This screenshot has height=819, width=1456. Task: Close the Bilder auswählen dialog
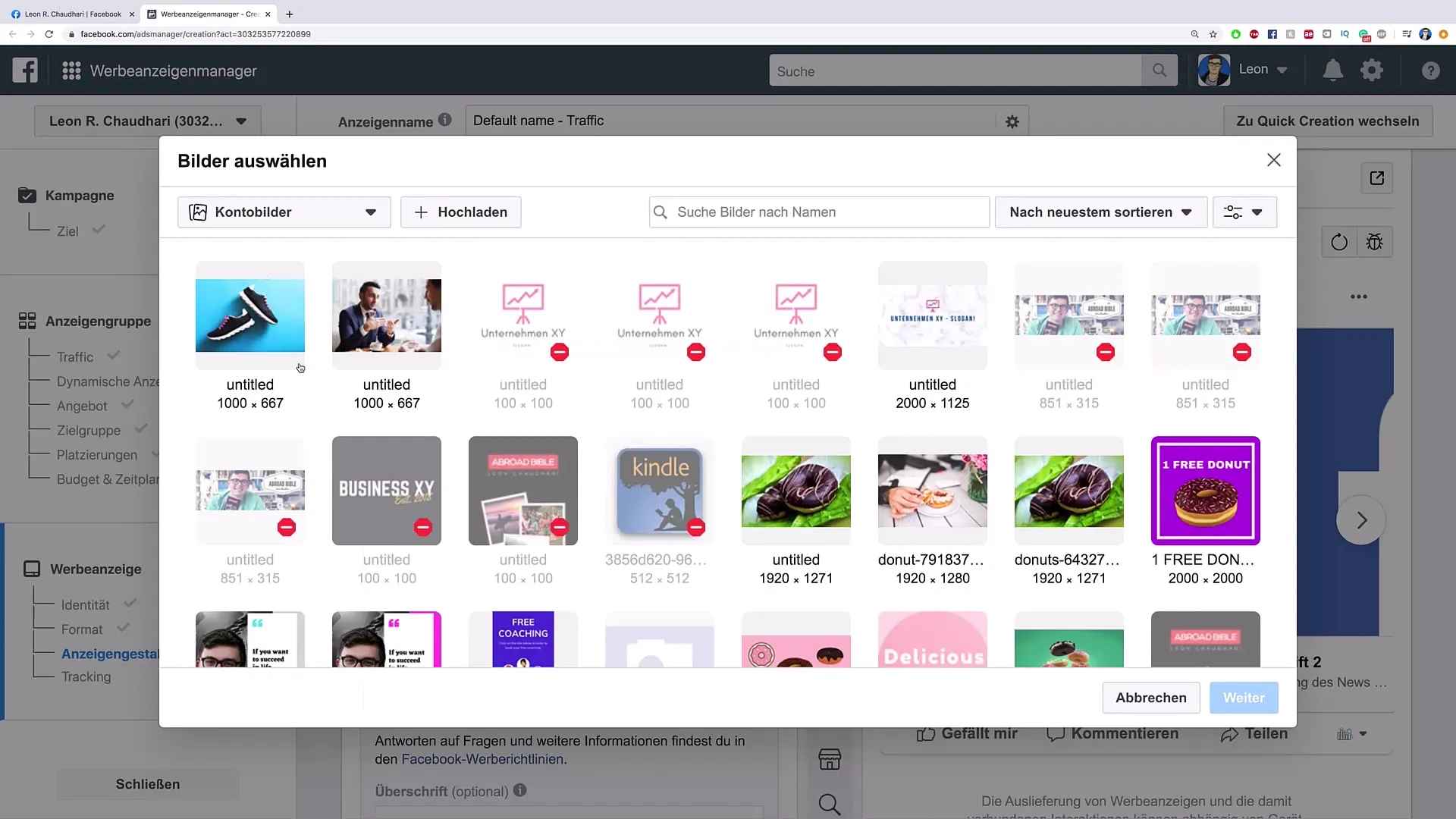click(x=1274, y=160)
